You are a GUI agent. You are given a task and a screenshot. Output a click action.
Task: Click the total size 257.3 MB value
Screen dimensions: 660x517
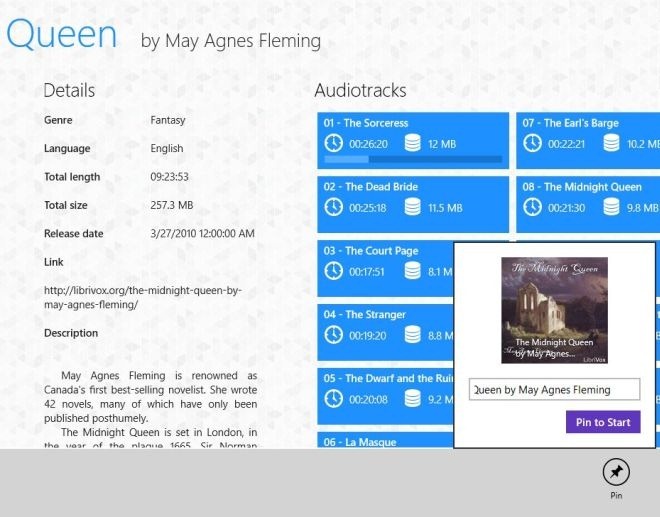click(x=172, y=205)
